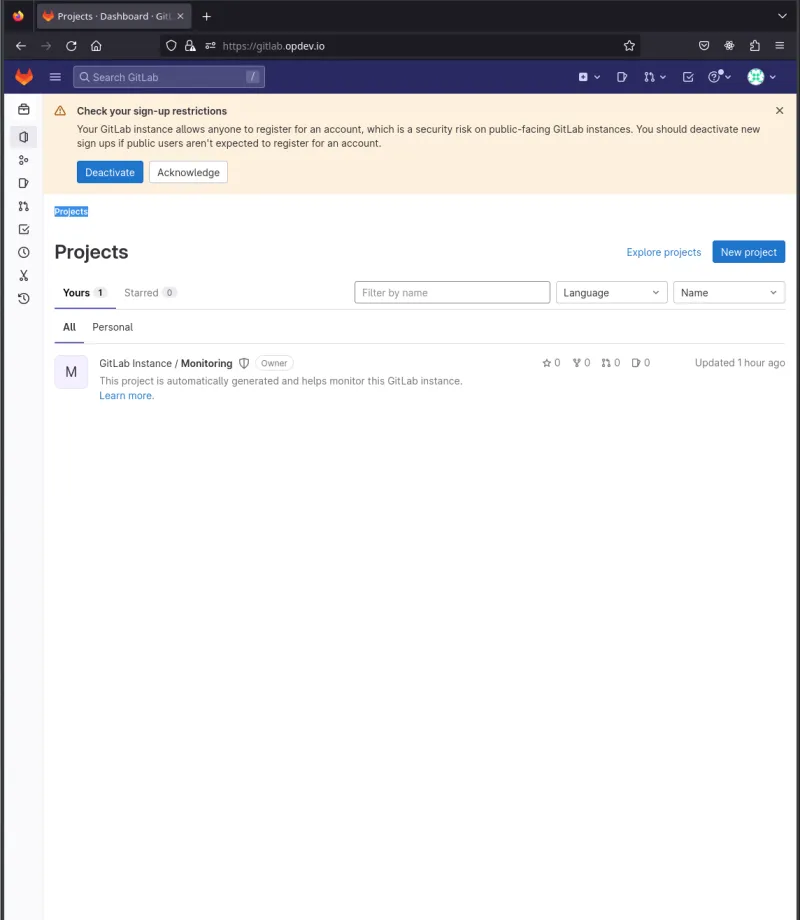Open the create new item menu
This screenshot has width=800, height=920.
(x=585, y=76)
